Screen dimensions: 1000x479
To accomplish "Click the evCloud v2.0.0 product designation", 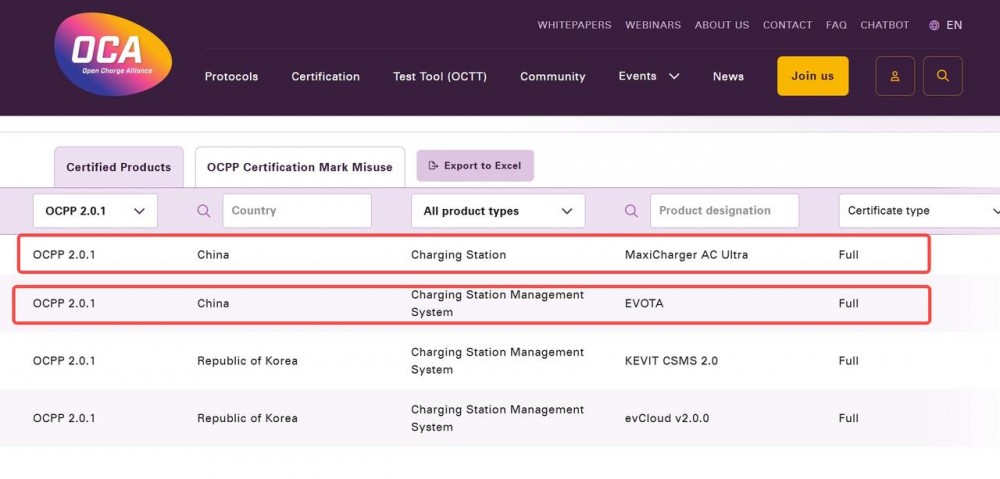I will point(667,418).
